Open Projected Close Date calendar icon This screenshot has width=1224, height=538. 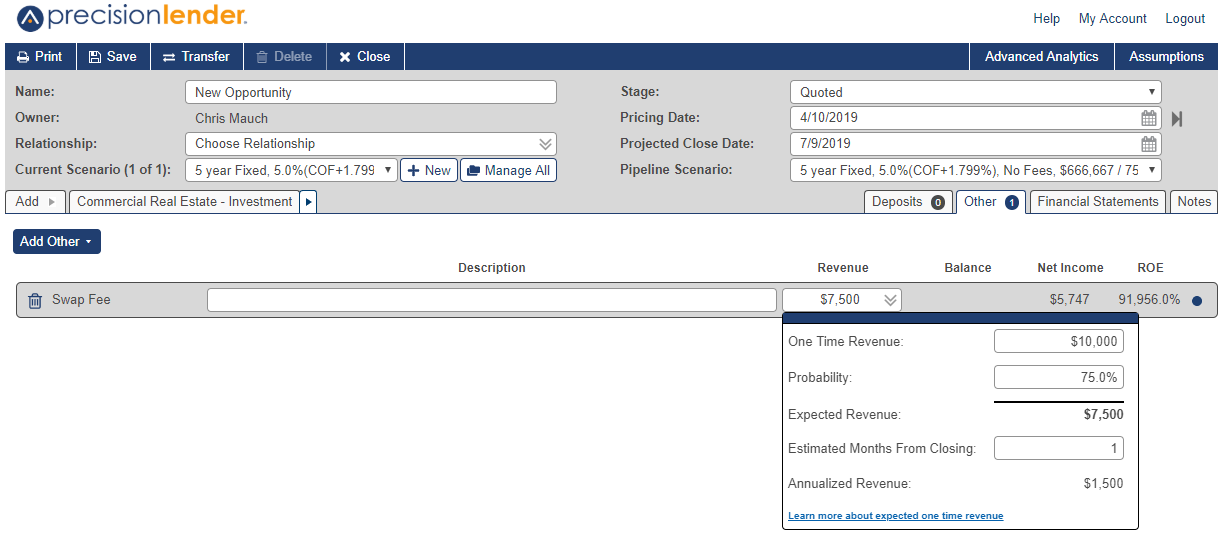(1149, 144)
